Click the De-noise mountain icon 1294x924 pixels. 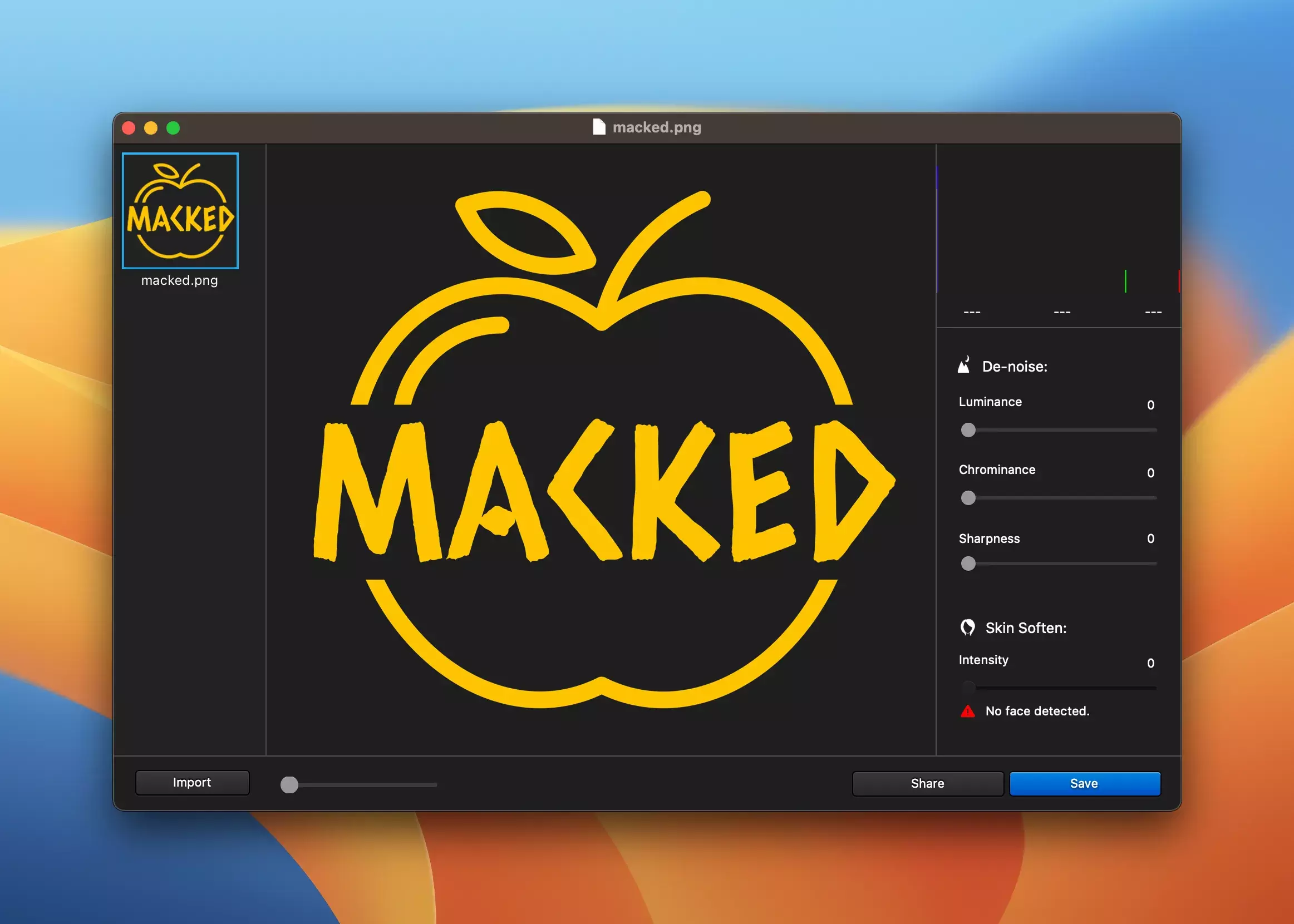963,365
